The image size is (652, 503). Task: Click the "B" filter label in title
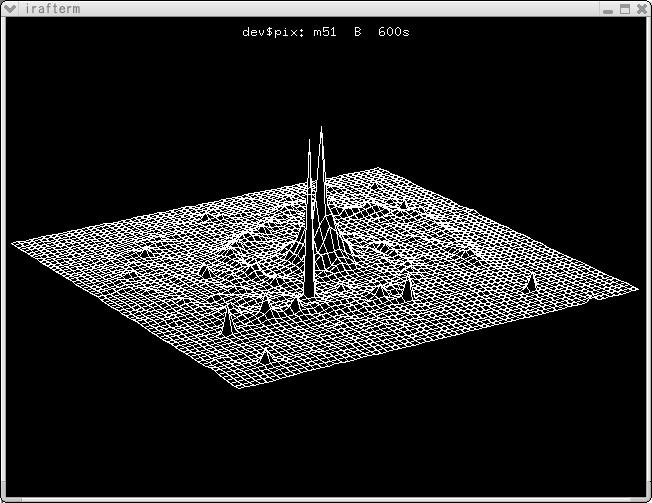pos(358,32)
